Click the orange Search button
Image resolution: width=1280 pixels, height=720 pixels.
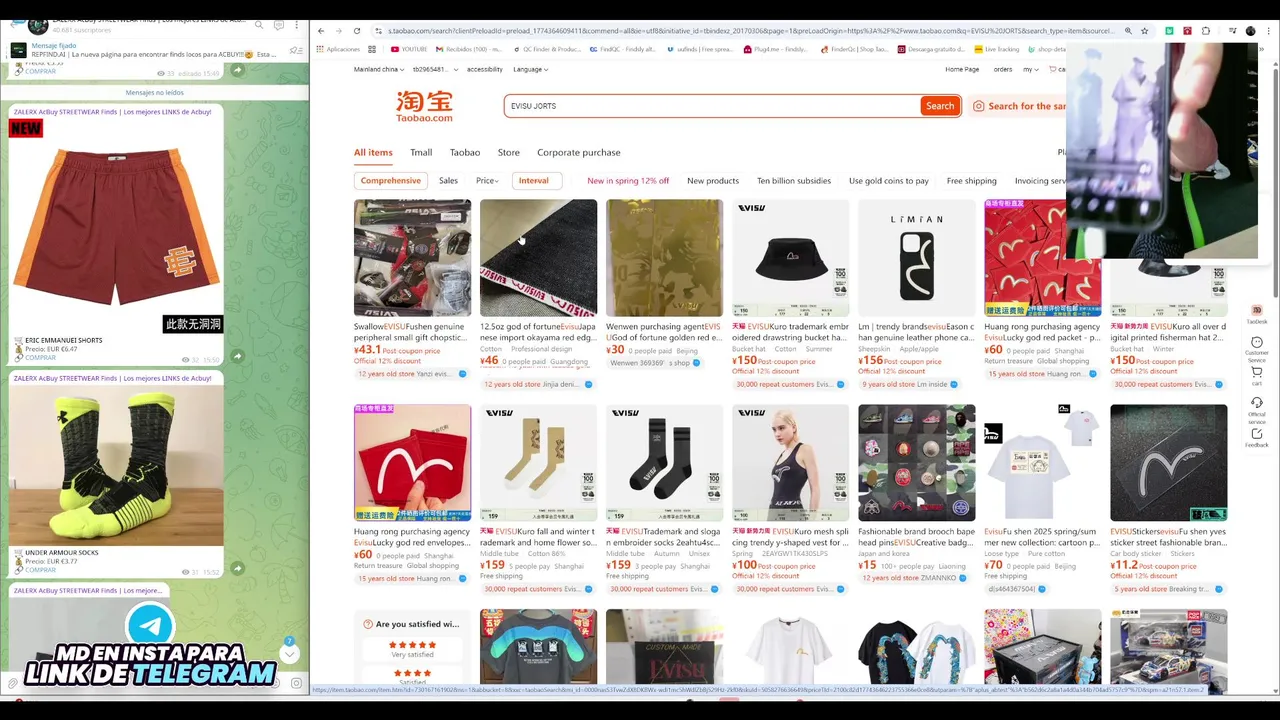pos(940,106)
